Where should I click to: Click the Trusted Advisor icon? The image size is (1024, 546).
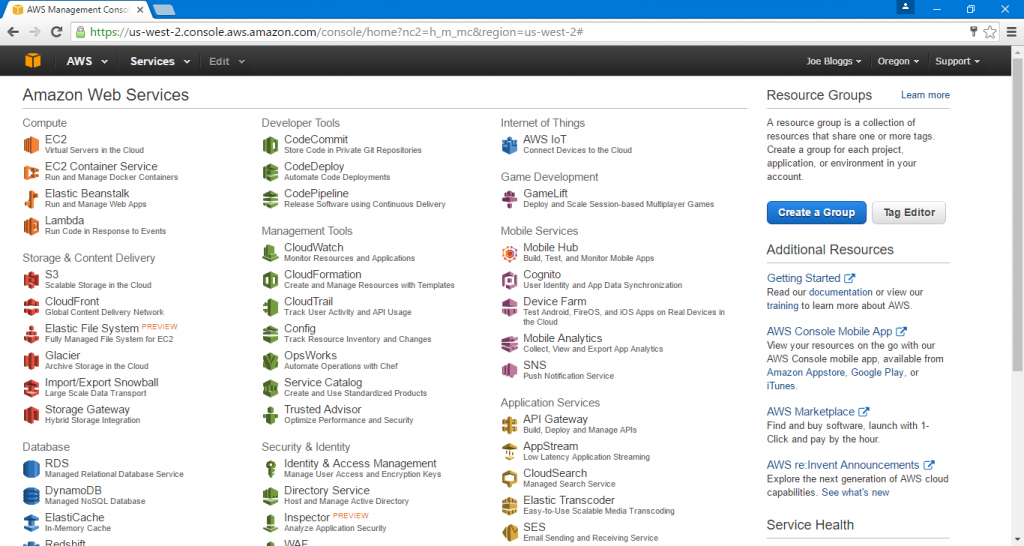pos(270,415)
